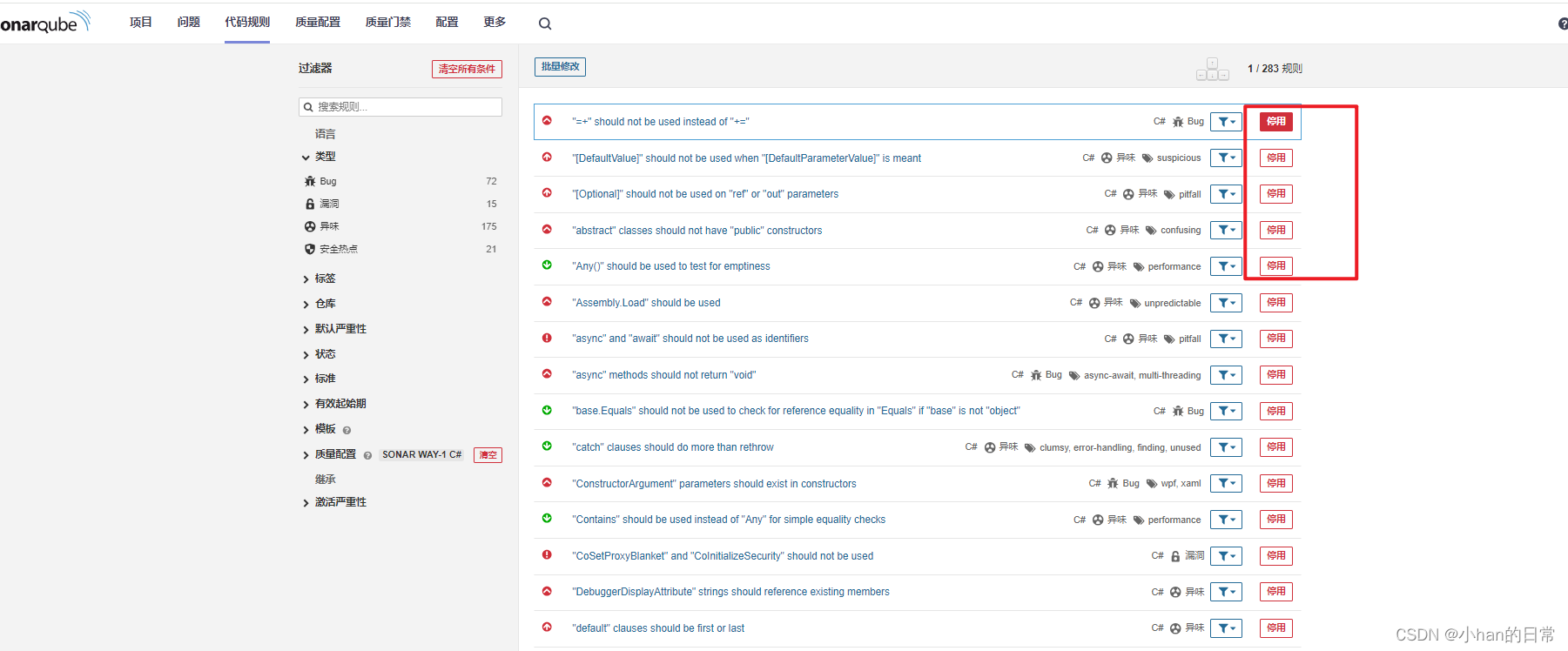Screen dimensions: 1568x651
Task: Click severity icon for "=+" should not be used rule
Action: [x=547, y=121]
